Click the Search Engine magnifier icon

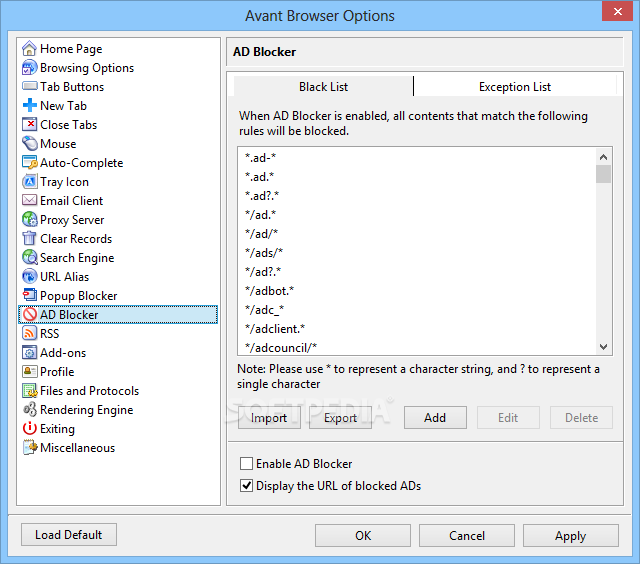coord(29,258)
